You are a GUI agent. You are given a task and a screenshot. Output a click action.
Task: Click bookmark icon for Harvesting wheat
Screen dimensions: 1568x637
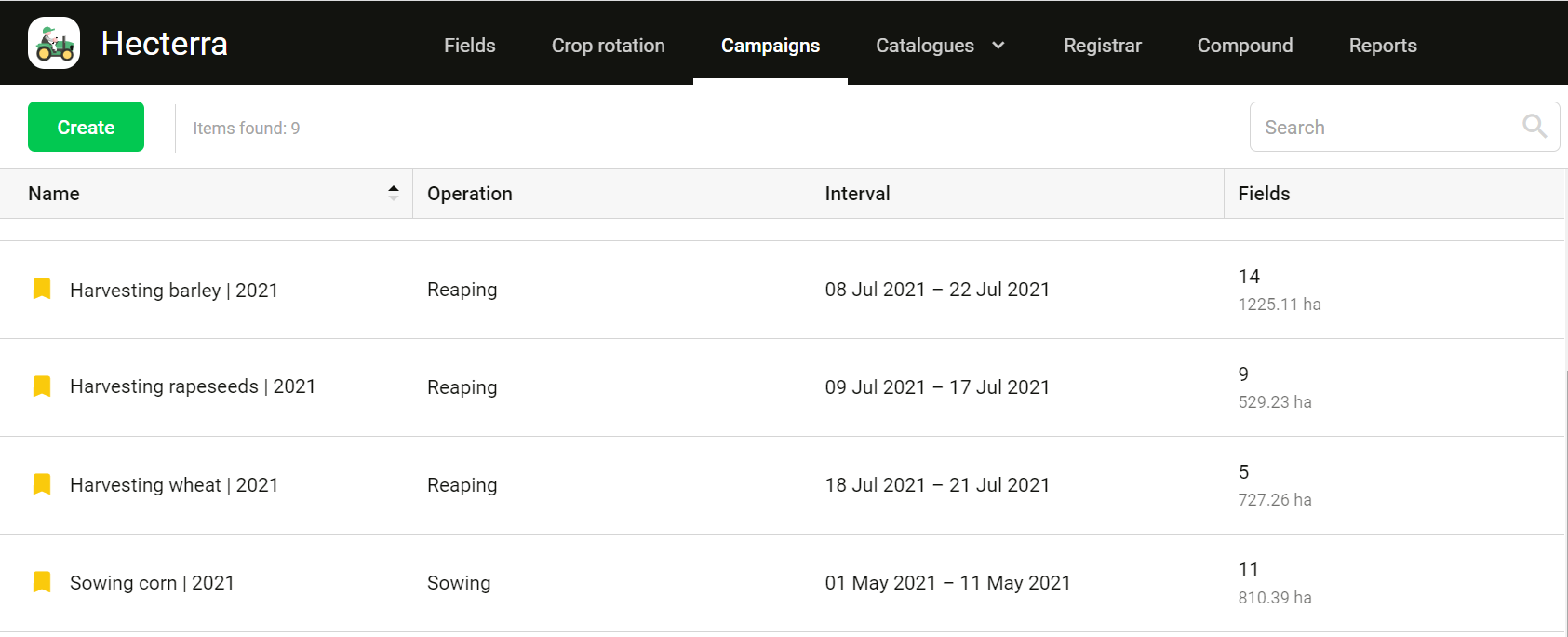tap(42, 484)
